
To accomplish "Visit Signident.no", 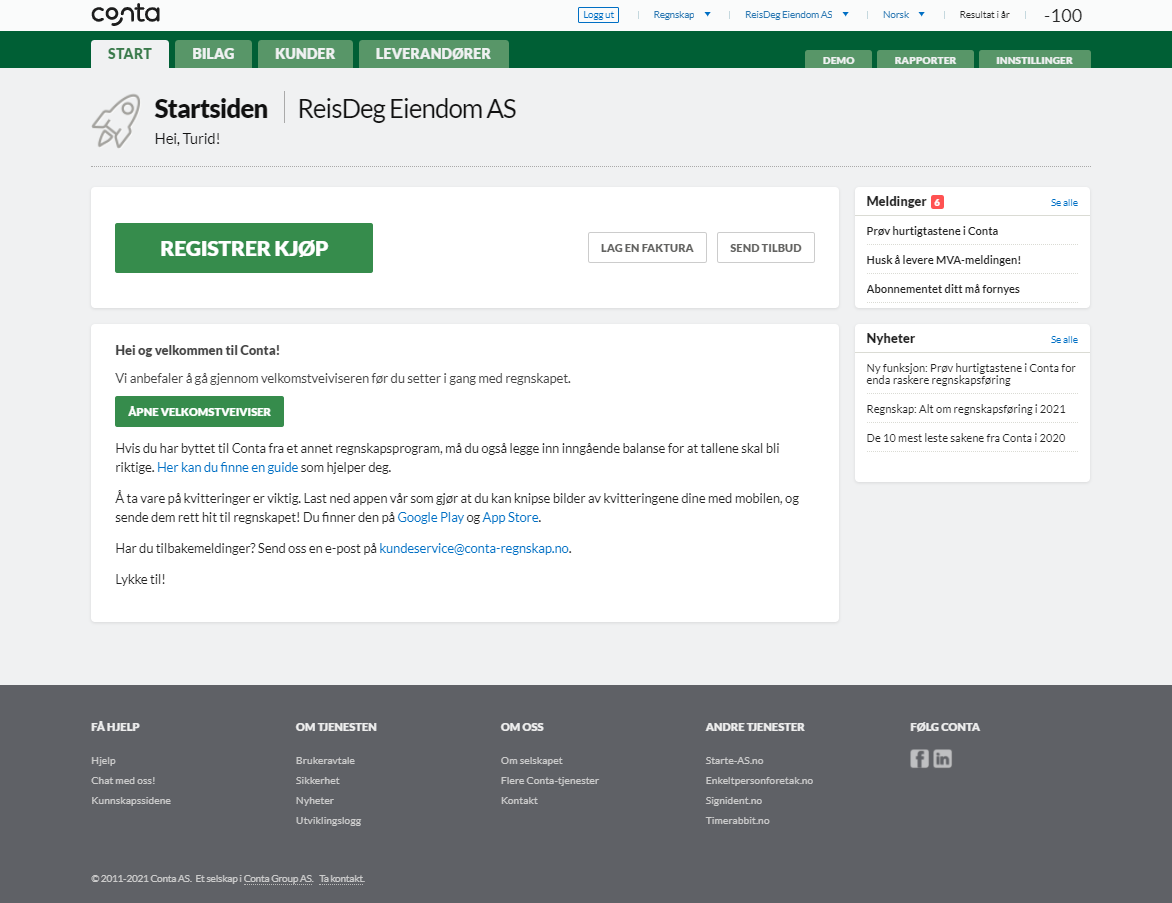I will (733, 801).
